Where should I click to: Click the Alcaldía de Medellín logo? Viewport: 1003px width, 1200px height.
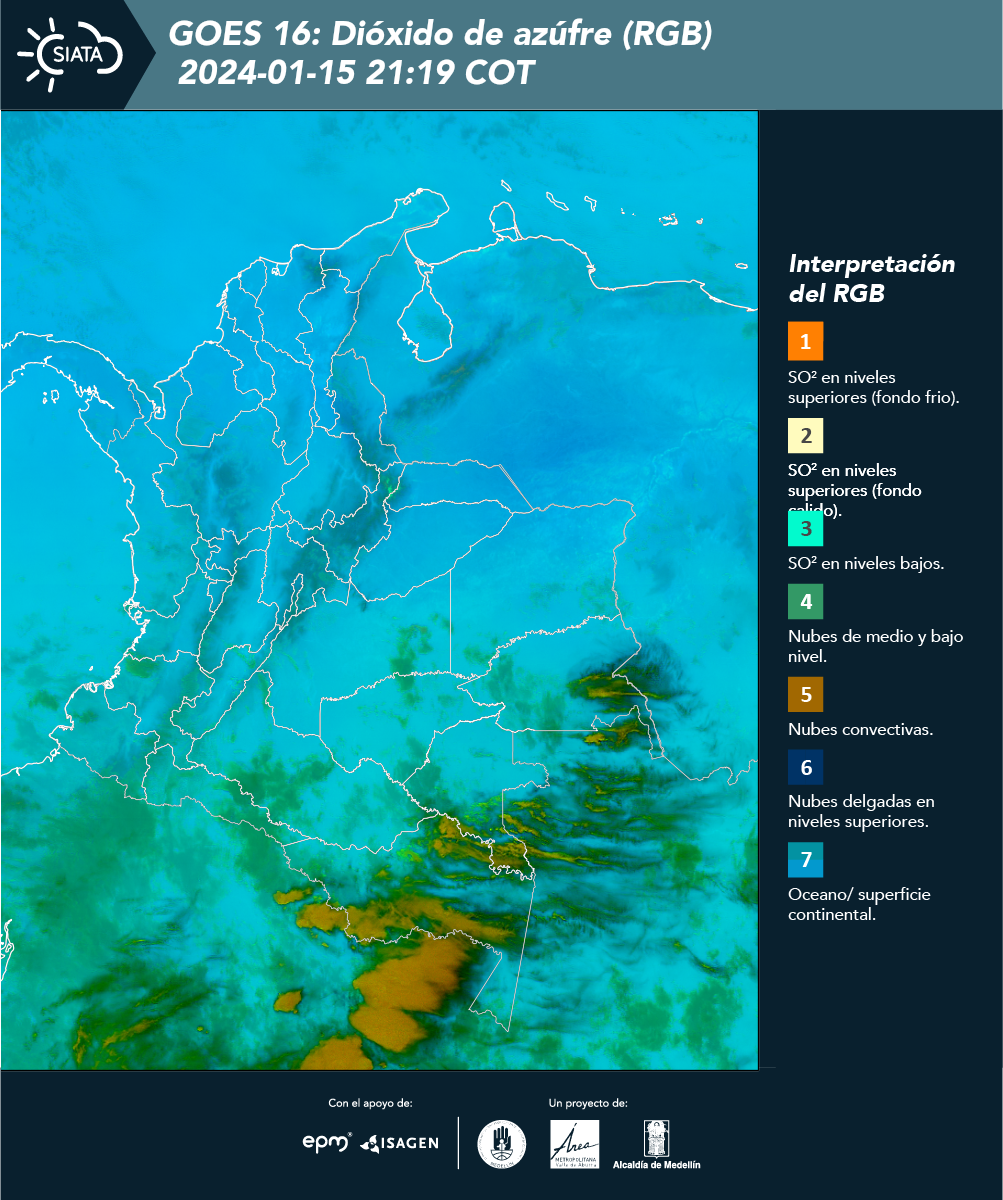(657, 1144)
